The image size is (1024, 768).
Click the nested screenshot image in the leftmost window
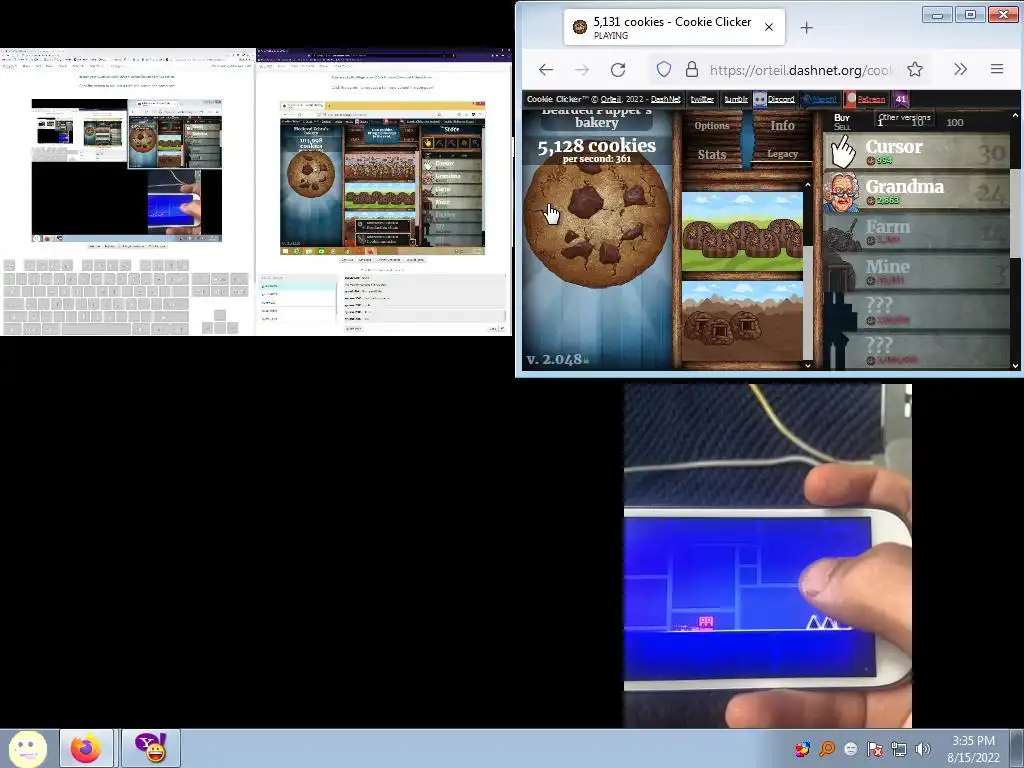point(127,170)
